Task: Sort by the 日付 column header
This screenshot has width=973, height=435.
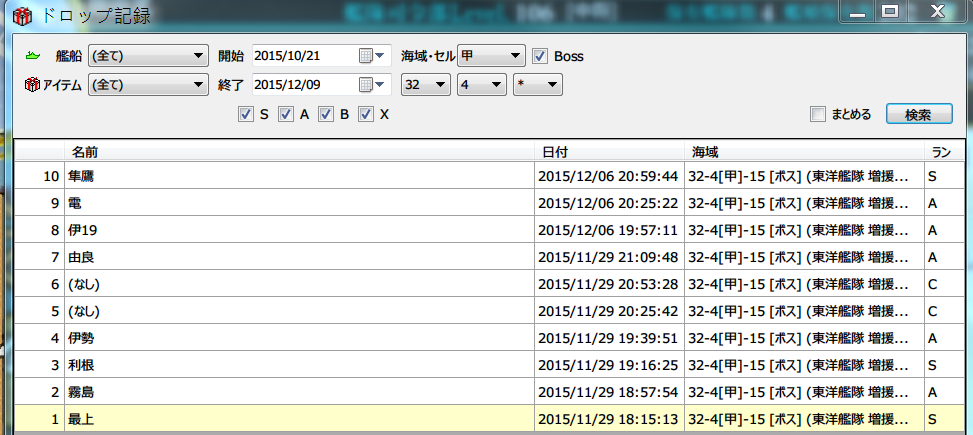Action: 609,151
